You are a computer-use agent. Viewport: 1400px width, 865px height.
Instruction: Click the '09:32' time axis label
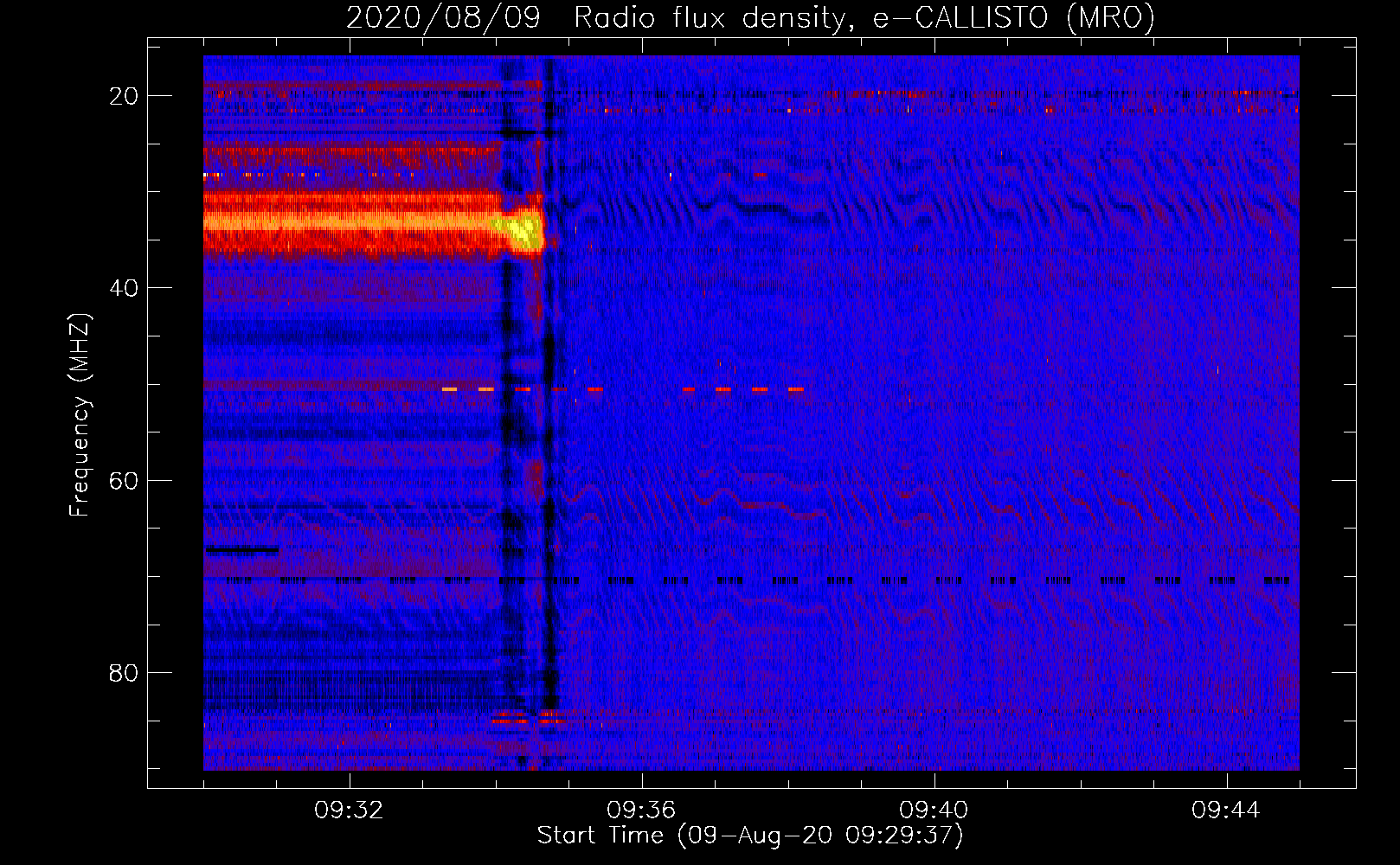[349, 811]
